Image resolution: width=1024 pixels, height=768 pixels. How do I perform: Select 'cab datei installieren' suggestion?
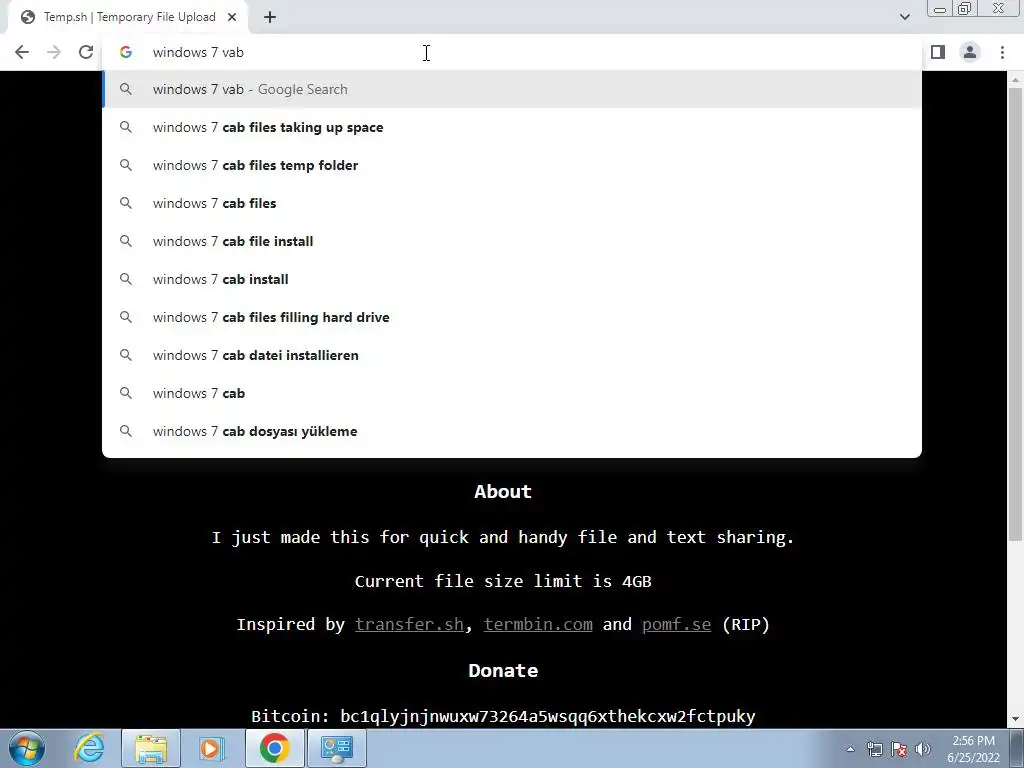(x=512, y=355)
